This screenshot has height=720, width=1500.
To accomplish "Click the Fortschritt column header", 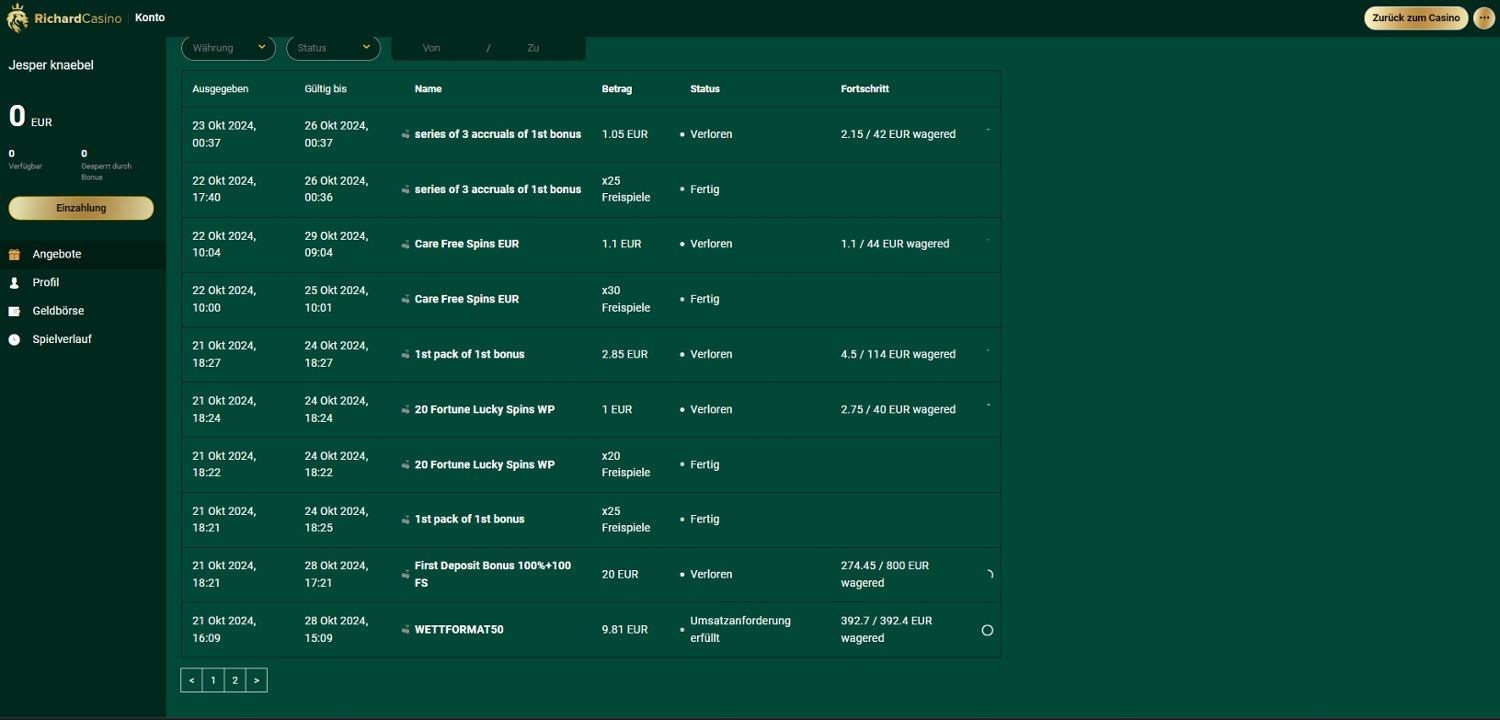I will coord(865,89).
